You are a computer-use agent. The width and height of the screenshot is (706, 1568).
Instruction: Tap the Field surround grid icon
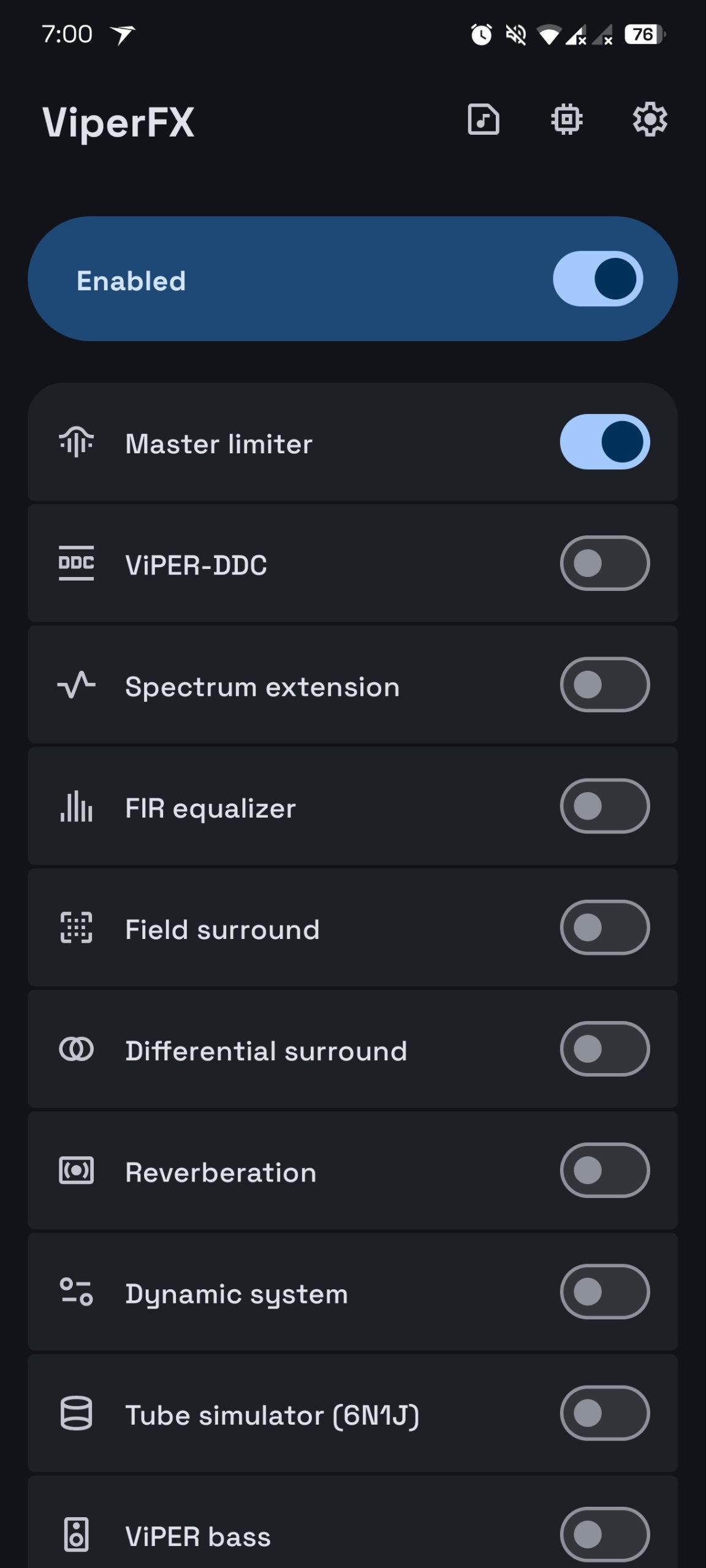[77, 927]
